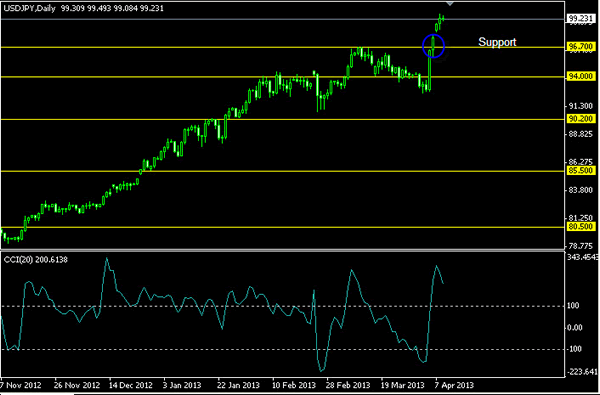The width and height of the screenshot is (600, 395).
Task: Click the white Support text label
Action: [497, 42]
